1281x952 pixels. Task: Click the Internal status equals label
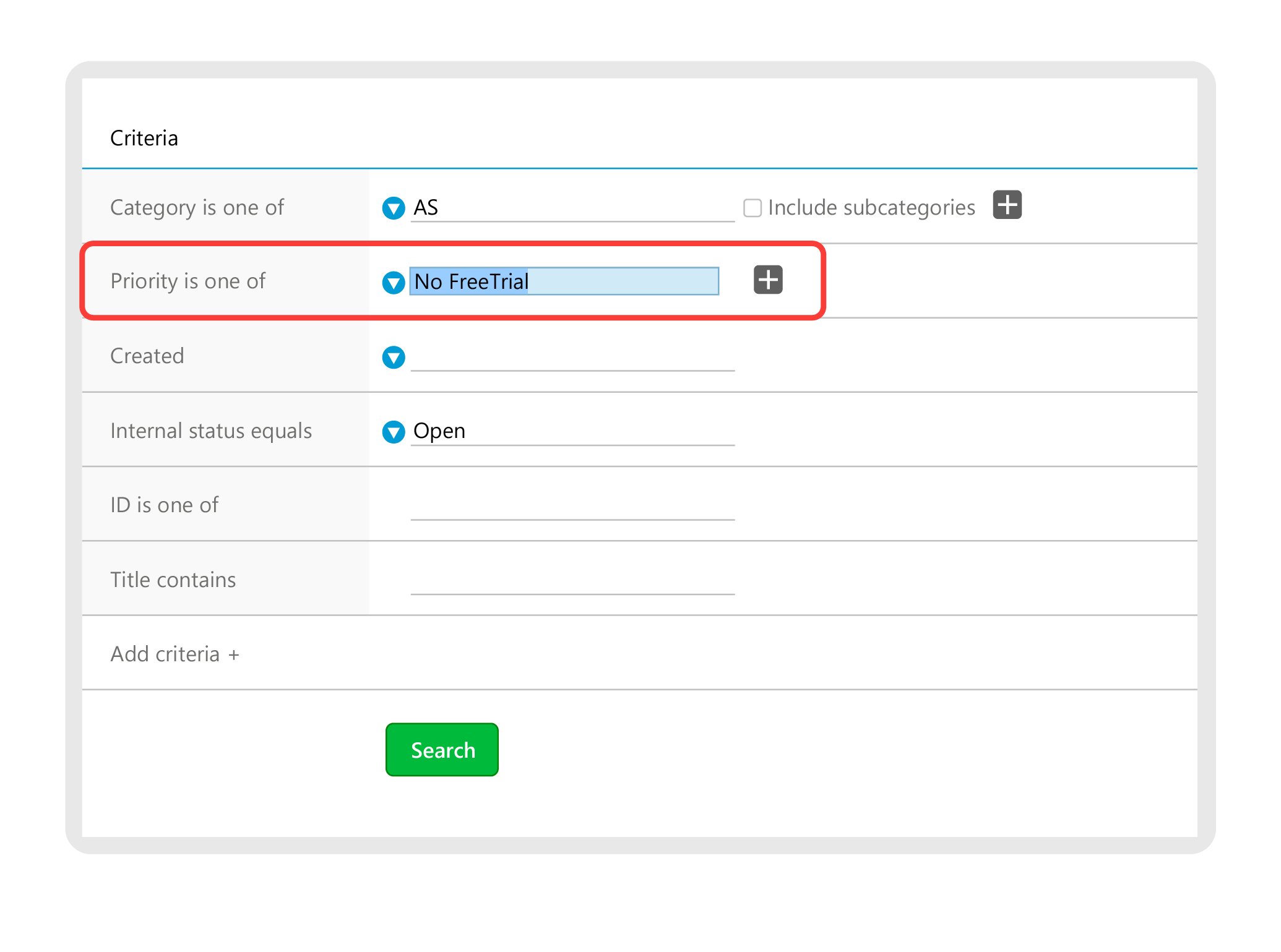click(x=211, y=431)
